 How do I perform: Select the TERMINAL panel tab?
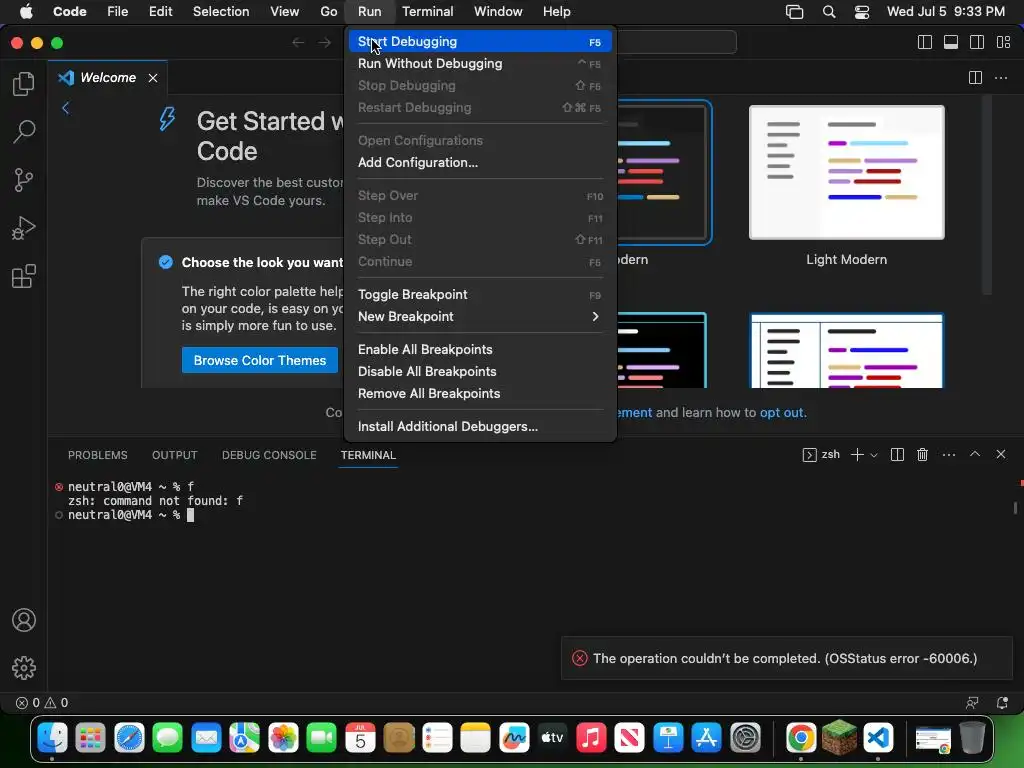pyautogui.click(x=368, y=455)
